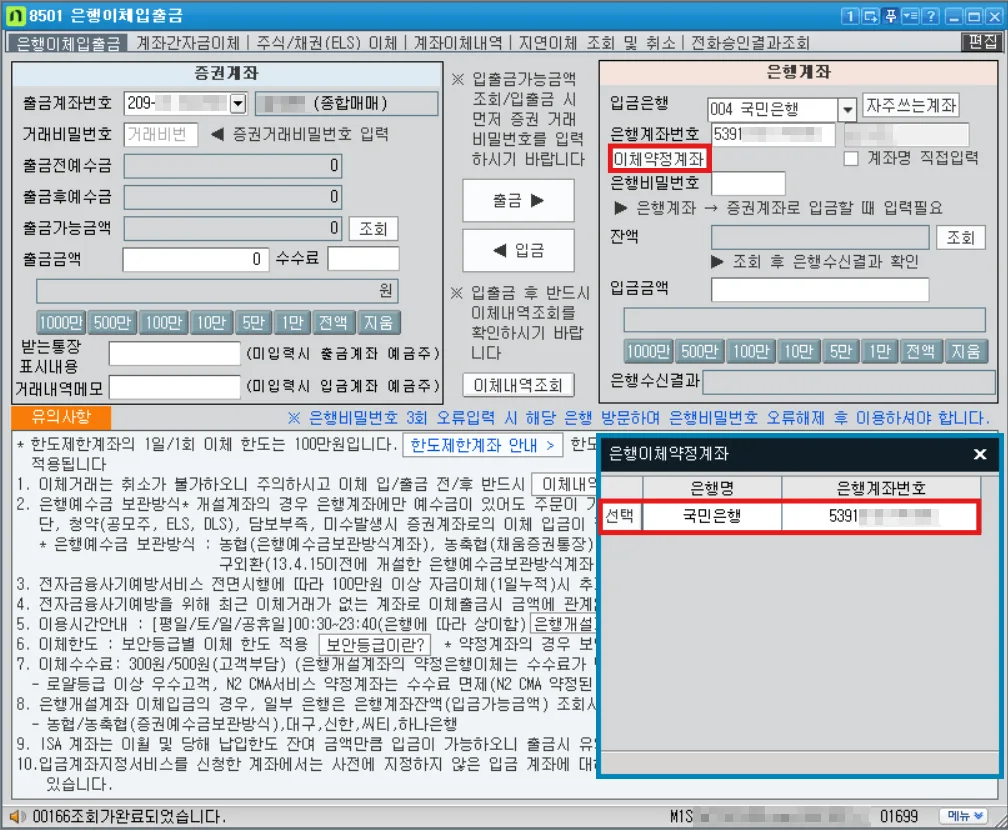
Task: Check the 계좌명 직접입력 checkbox
Action: (850, 158)
